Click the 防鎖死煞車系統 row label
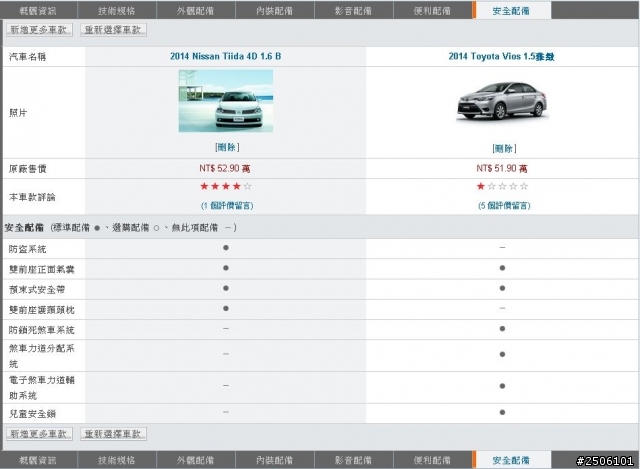This screenshot has height=469, width=640. coord(42,330)
